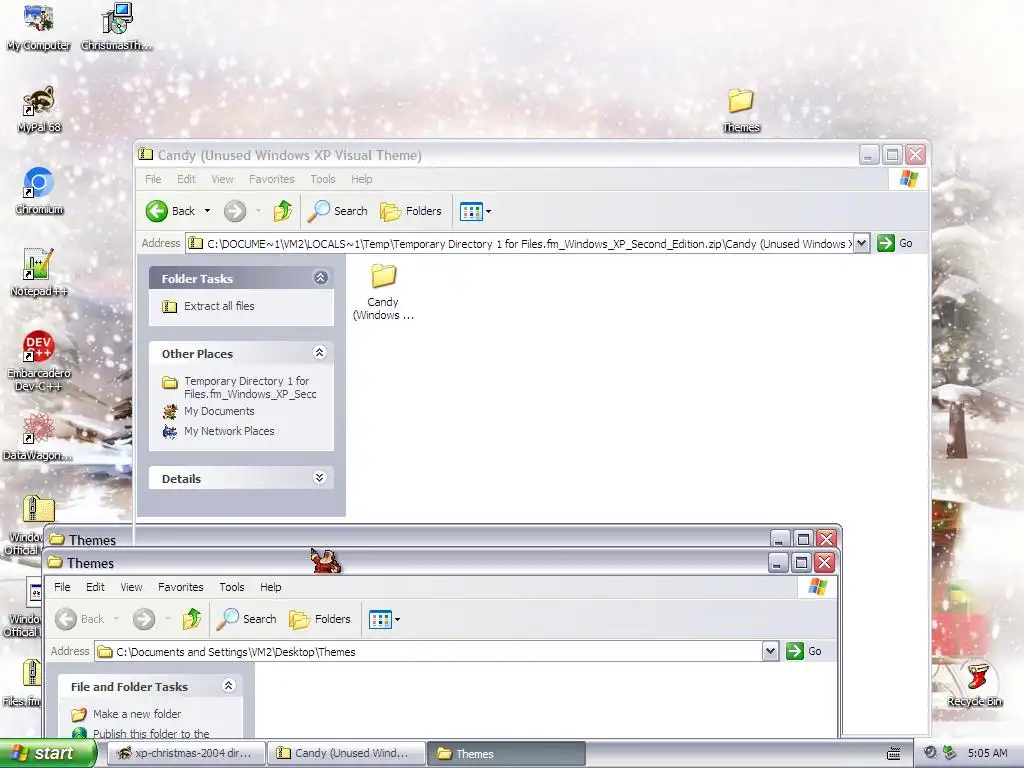Launch MyPal 68 browser shortcut

point(39,109)
